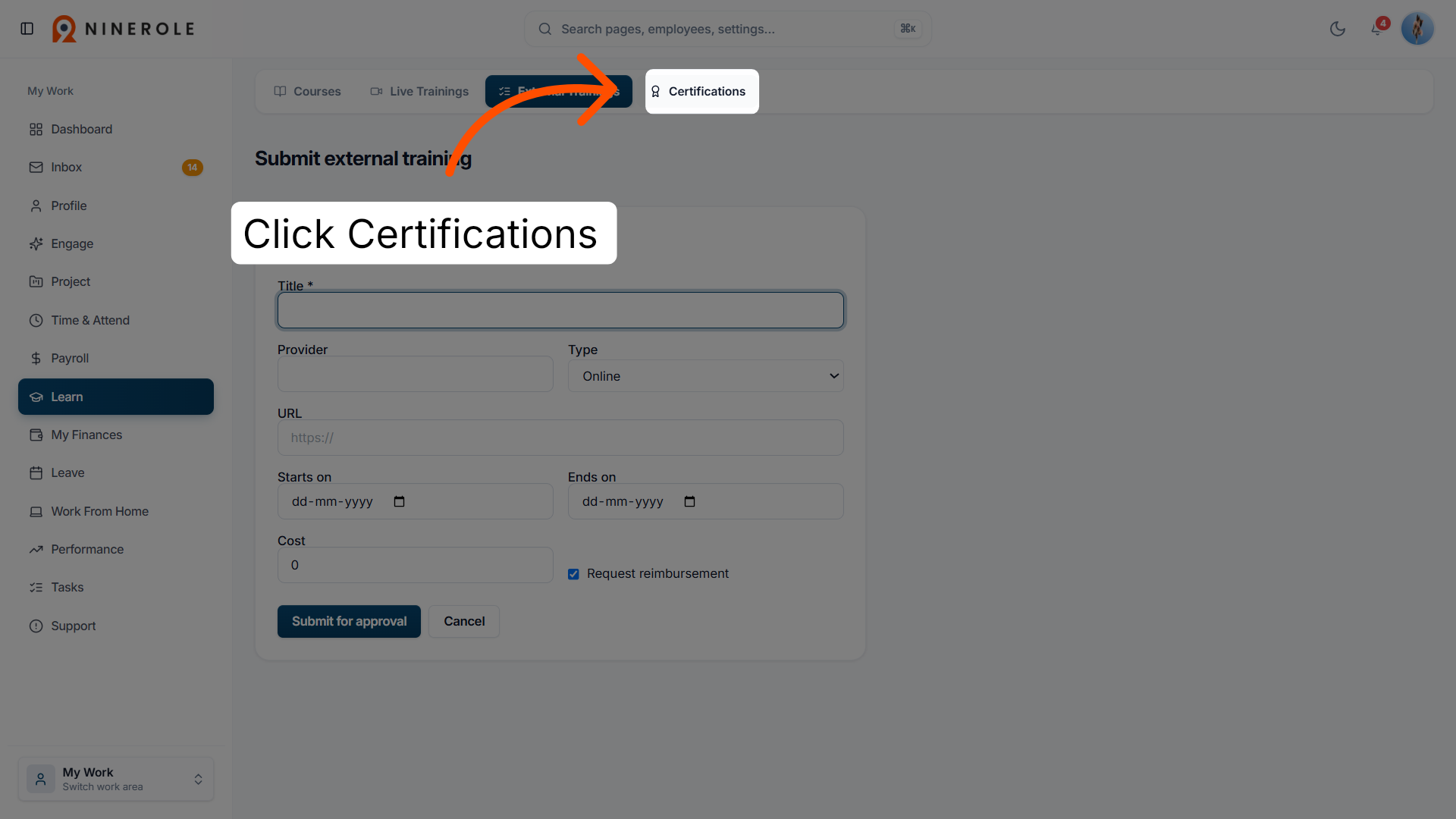The height and width of the screenshot is (819, 1456).
Task: Open Support in sidebar
Action: (x=116, y=626)
